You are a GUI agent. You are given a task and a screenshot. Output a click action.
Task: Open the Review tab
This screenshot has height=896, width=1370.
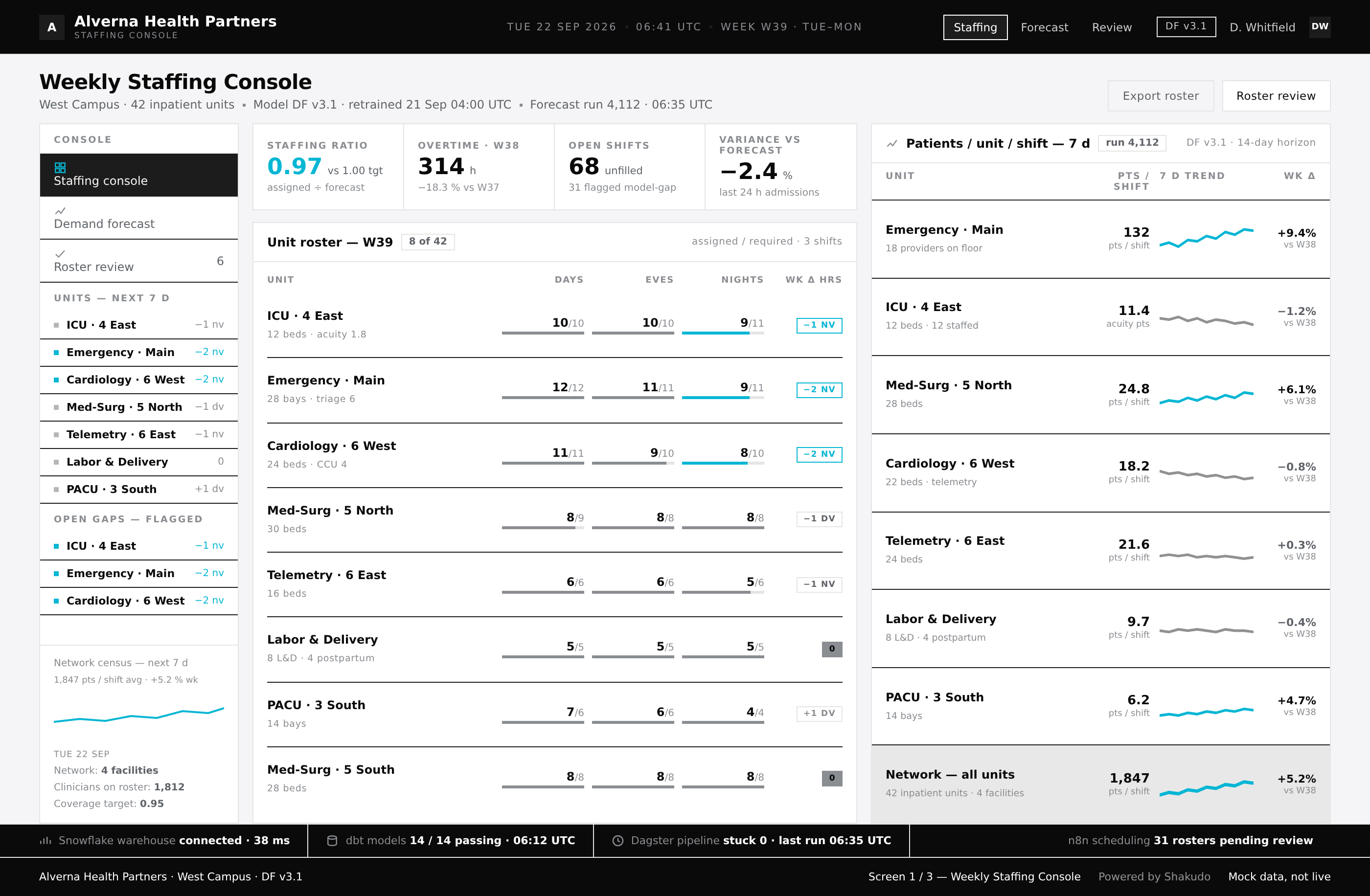1112,27
